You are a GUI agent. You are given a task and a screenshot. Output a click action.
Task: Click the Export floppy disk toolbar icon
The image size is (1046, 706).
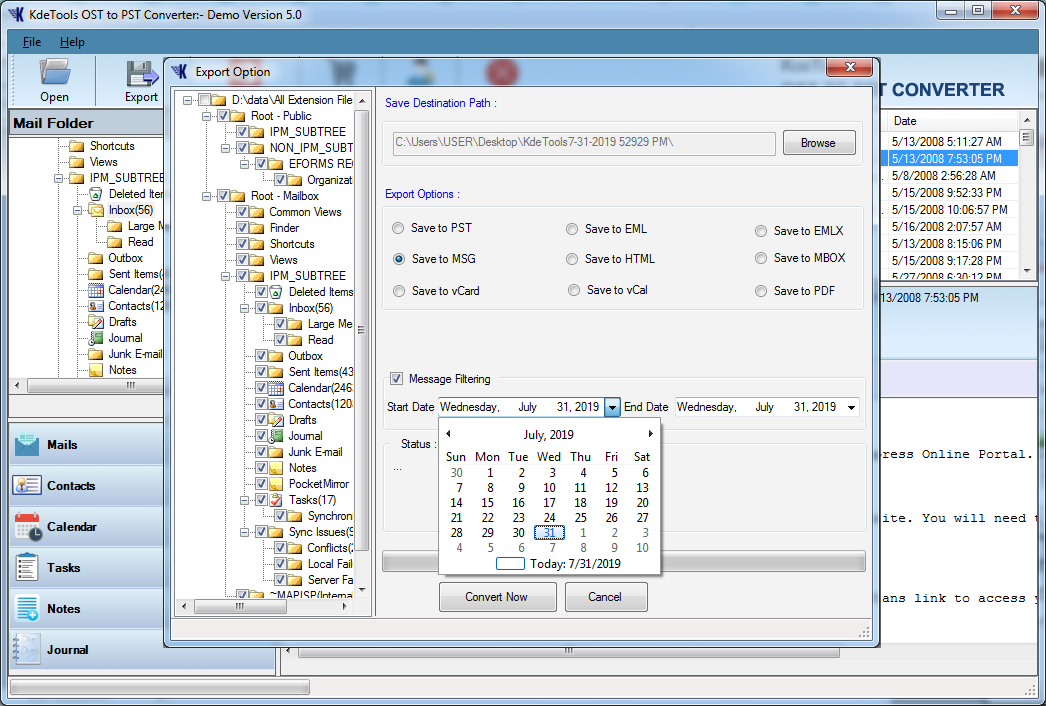pyautogui.click(x=141, y=73)
